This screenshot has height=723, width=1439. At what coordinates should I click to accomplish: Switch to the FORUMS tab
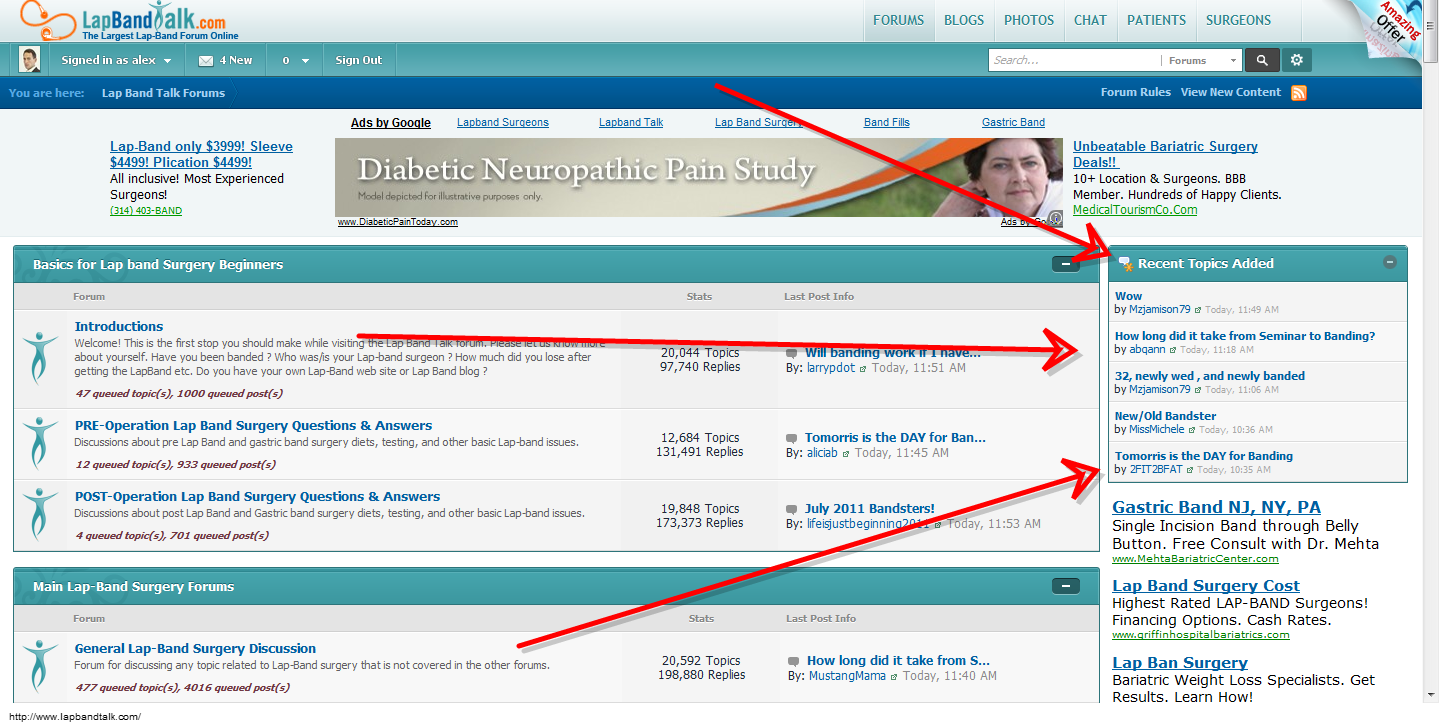pos(898,20)
